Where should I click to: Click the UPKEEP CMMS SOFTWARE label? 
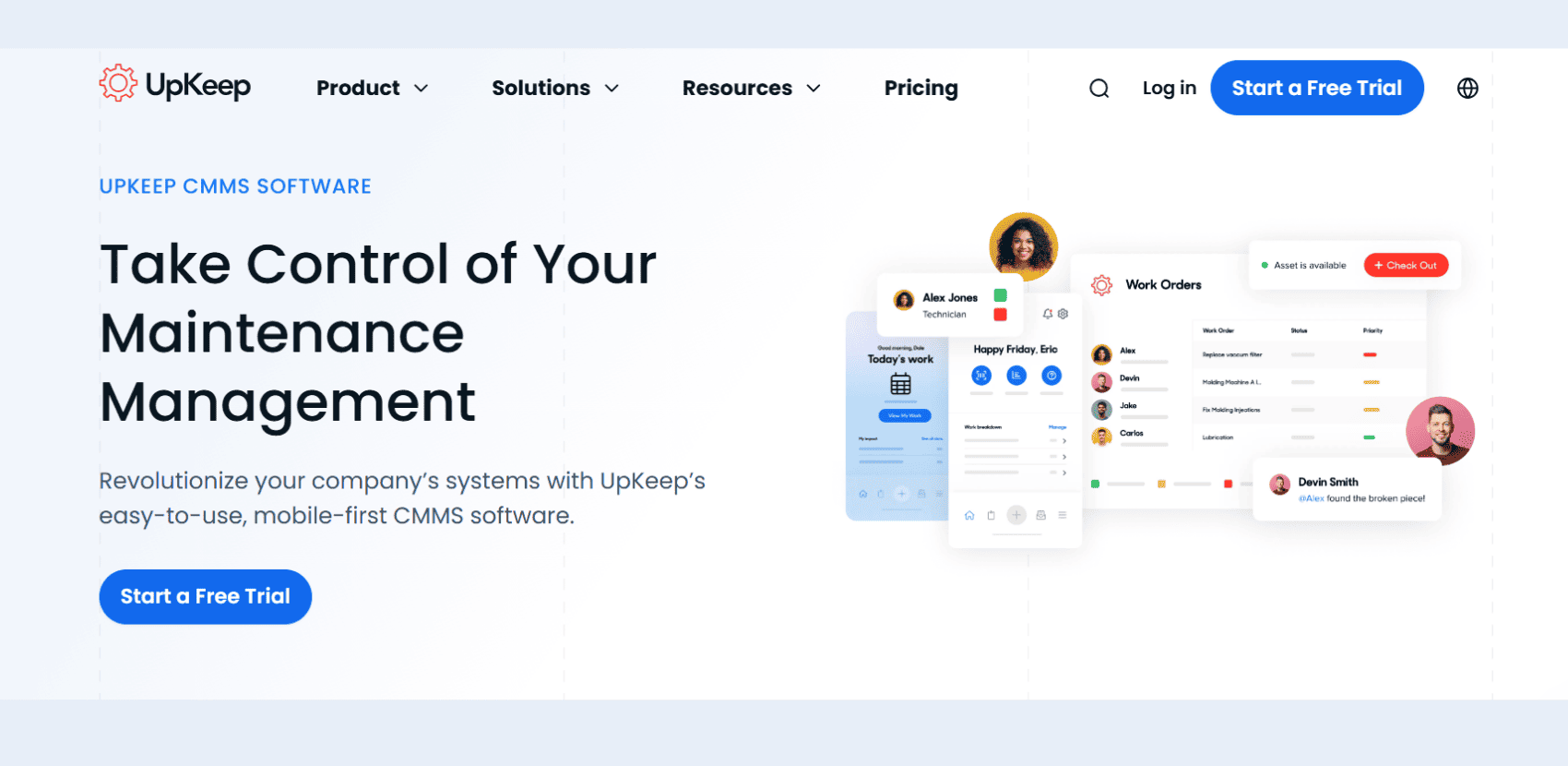pyautogui.click(x=235, y=186)
